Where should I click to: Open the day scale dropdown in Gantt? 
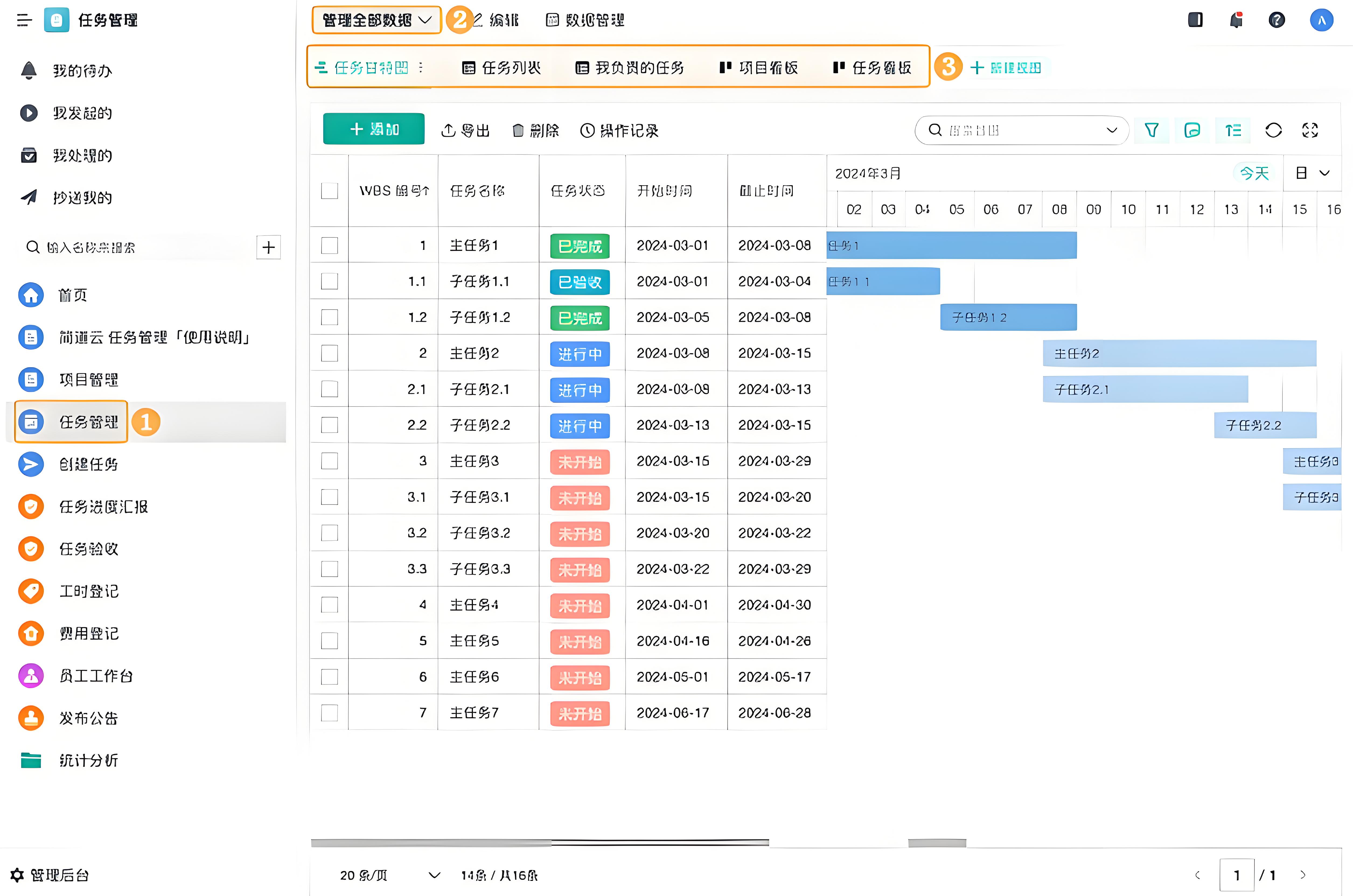1312,173
